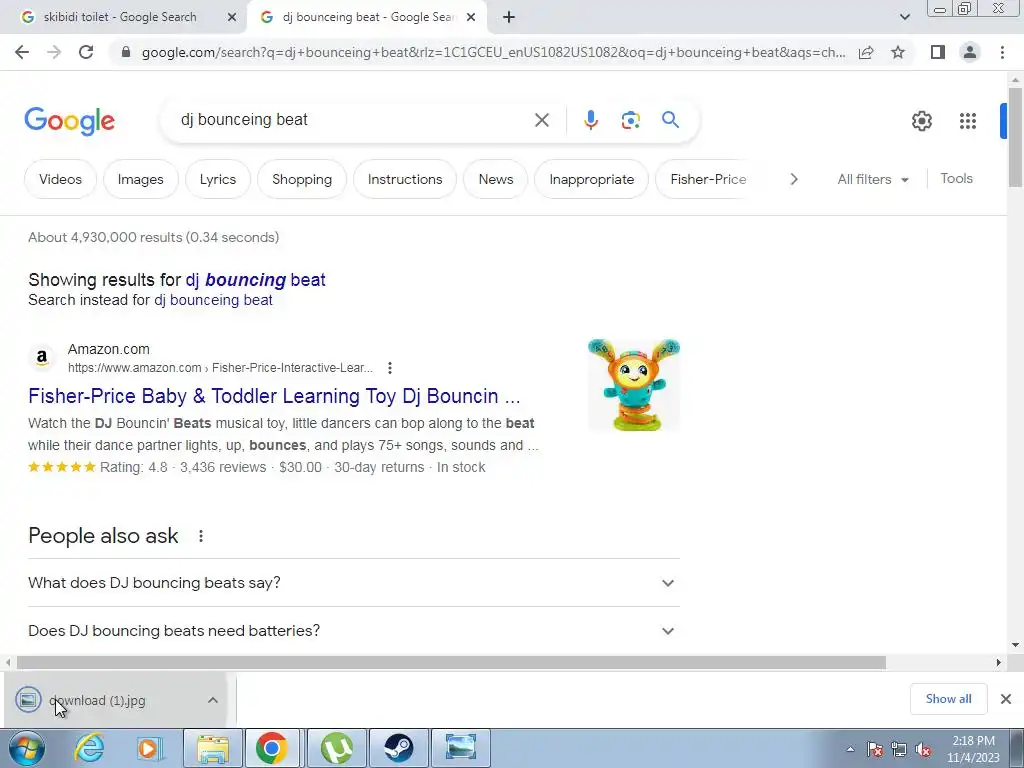
Task: Filter results by Images
Action: click(x=140, y=179)
